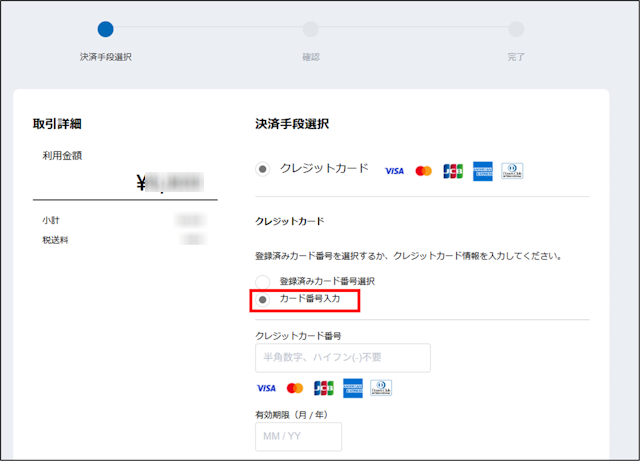The width and height of the screenshot is (640, 461).
Task: Click the JCB logo beside クレジットカード option
Action: click(x=453, y=171)
